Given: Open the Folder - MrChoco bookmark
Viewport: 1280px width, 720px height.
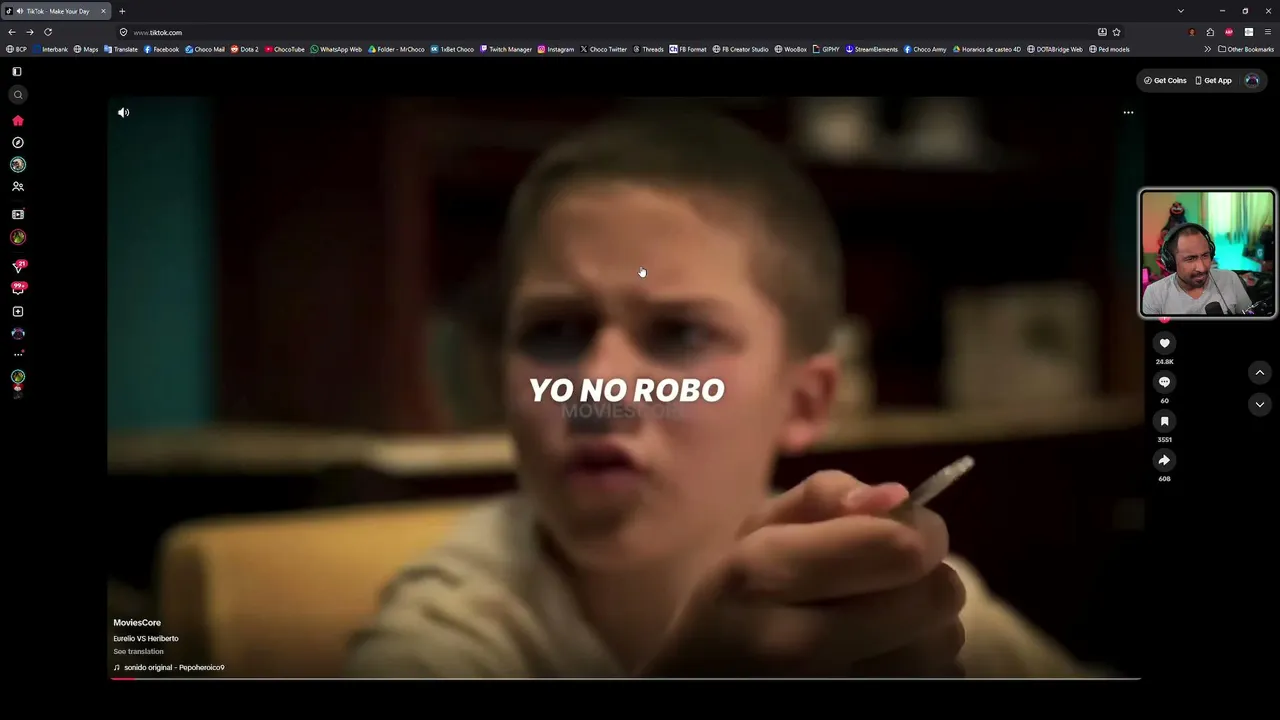Looking at the screenshot, I should 396,49.
